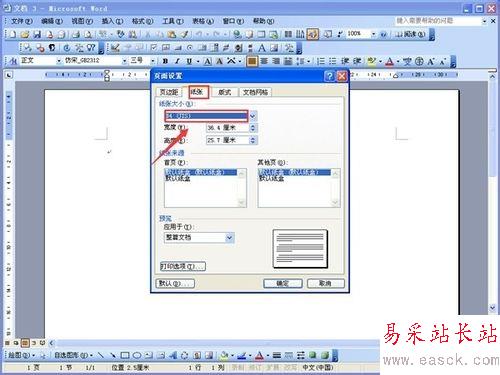Adjust the paper height spinner

[x=253, y=140]
